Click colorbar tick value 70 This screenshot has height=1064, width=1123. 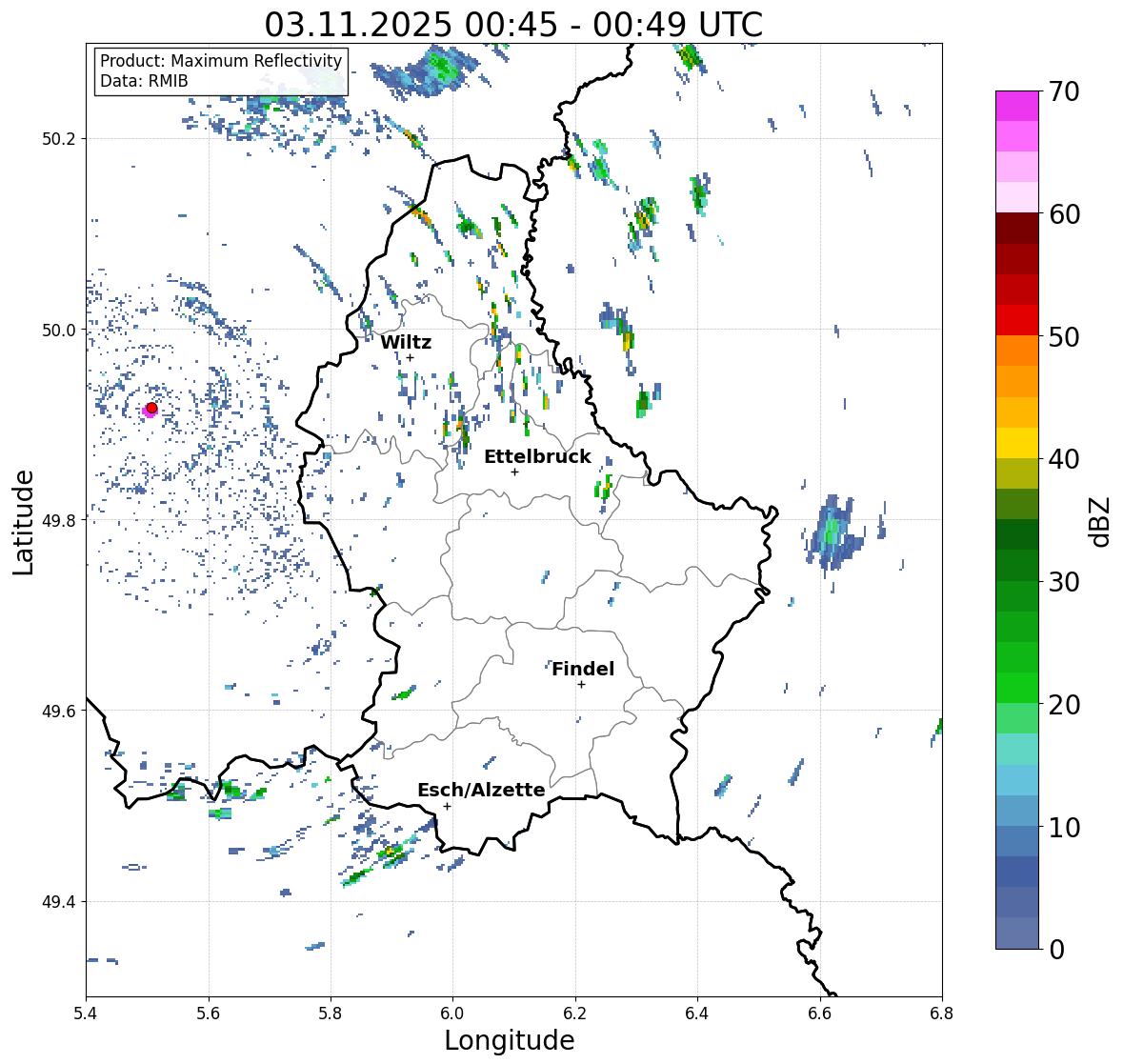click(1064, 91)
